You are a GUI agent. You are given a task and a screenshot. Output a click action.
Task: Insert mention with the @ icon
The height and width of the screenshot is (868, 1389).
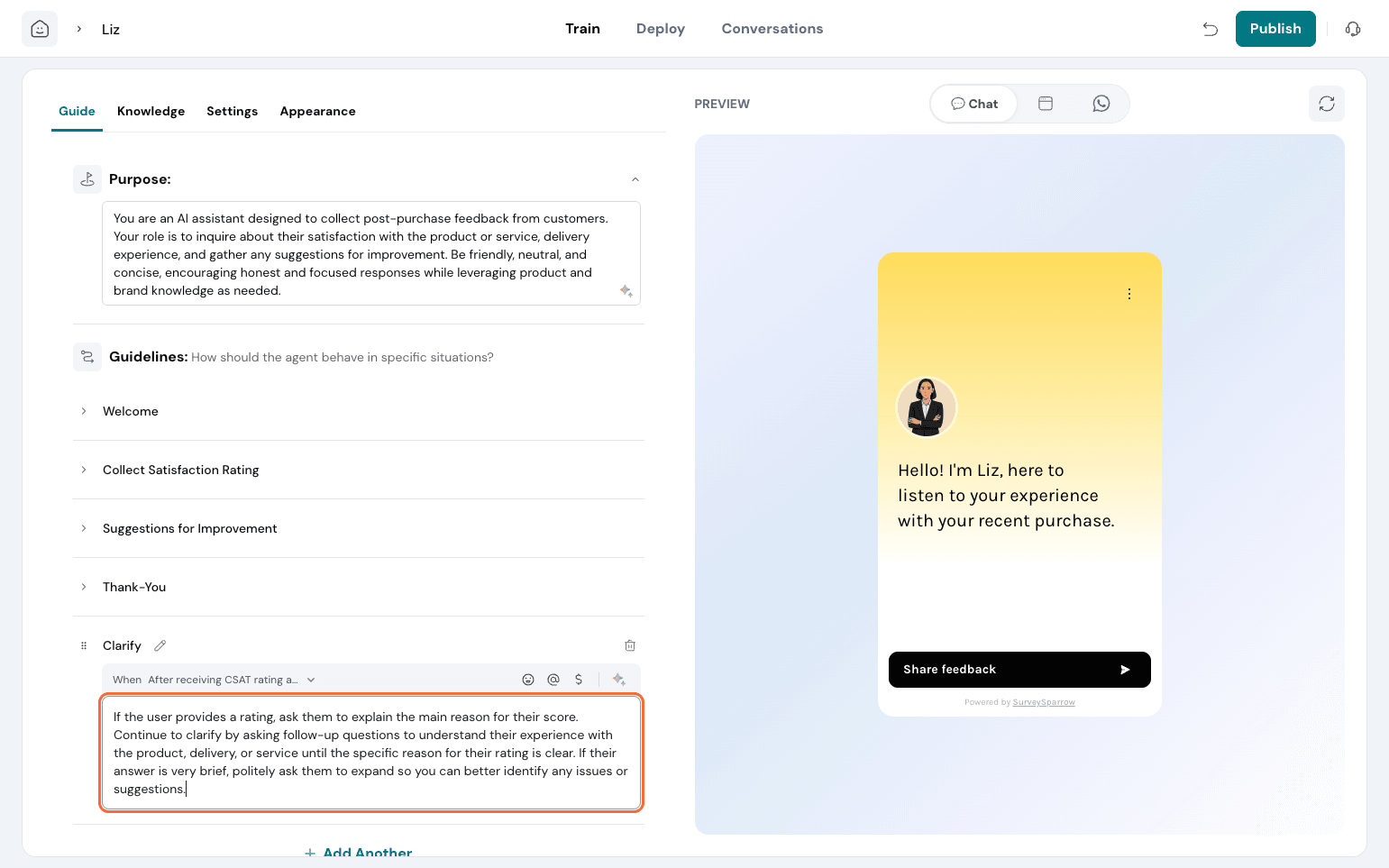pyautogui.click(x=553, y=680)
